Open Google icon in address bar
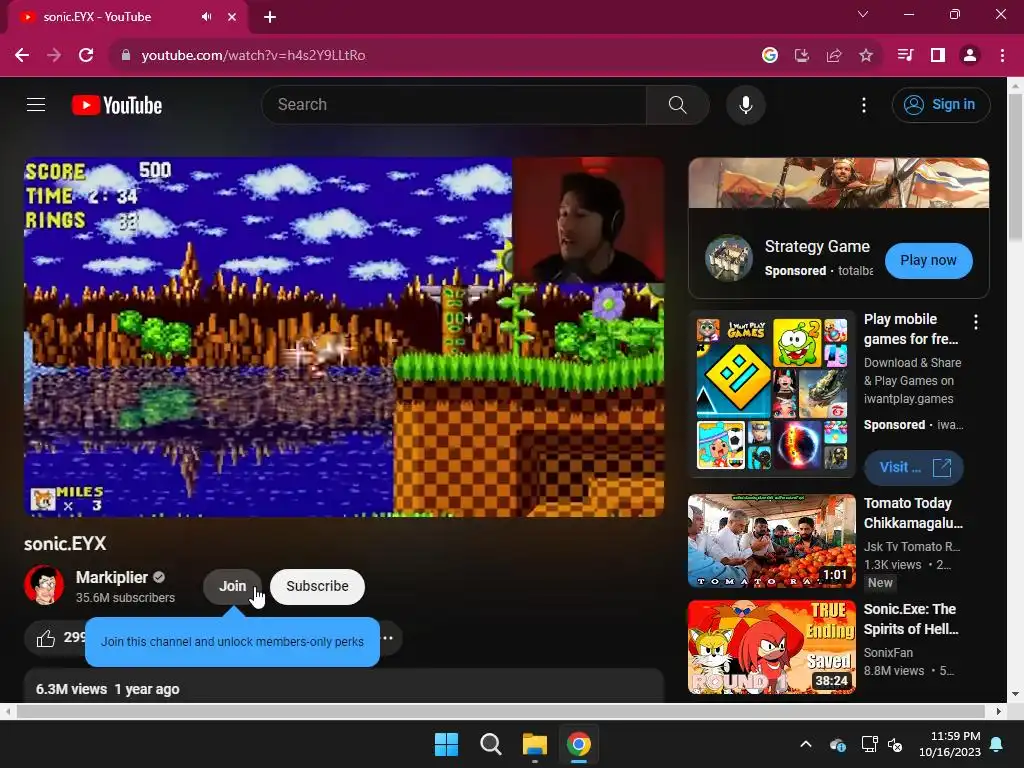This screenshot has width=1024, height=768. coord(770,56)
